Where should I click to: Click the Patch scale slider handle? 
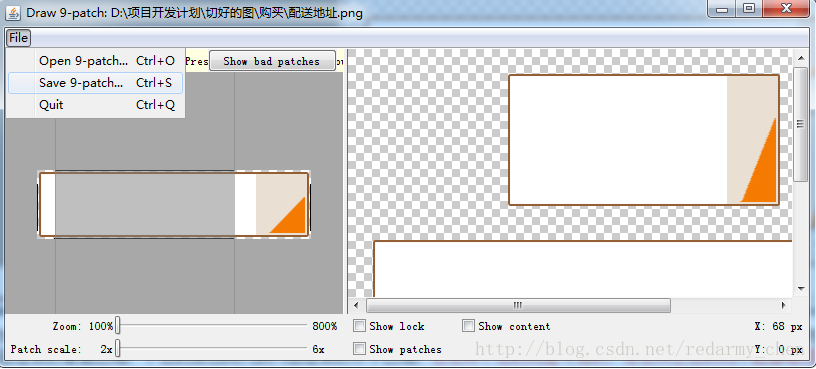point(118,349)
